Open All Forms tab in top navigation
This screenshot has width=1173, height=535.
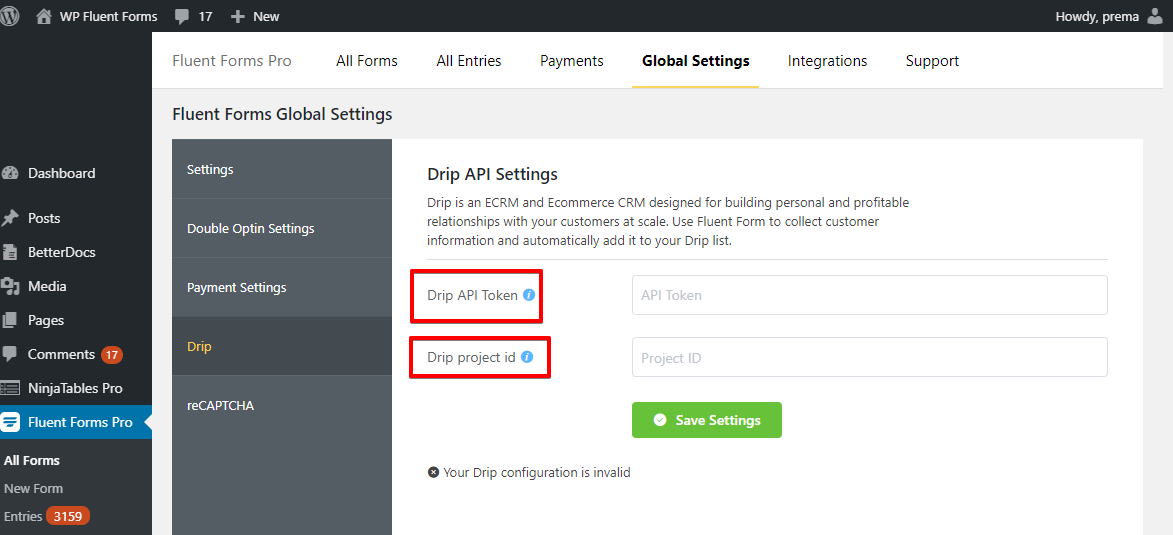coord(367,61)
